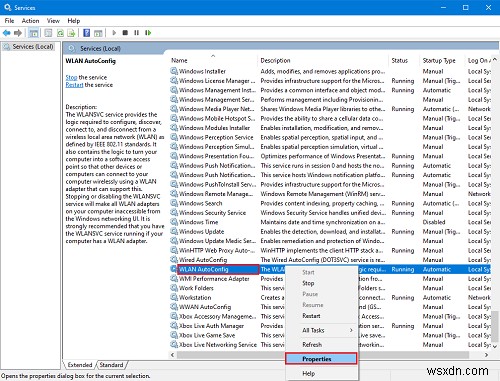
Task: Click the Refresh toolbar icon
Action: pos(60,33)
